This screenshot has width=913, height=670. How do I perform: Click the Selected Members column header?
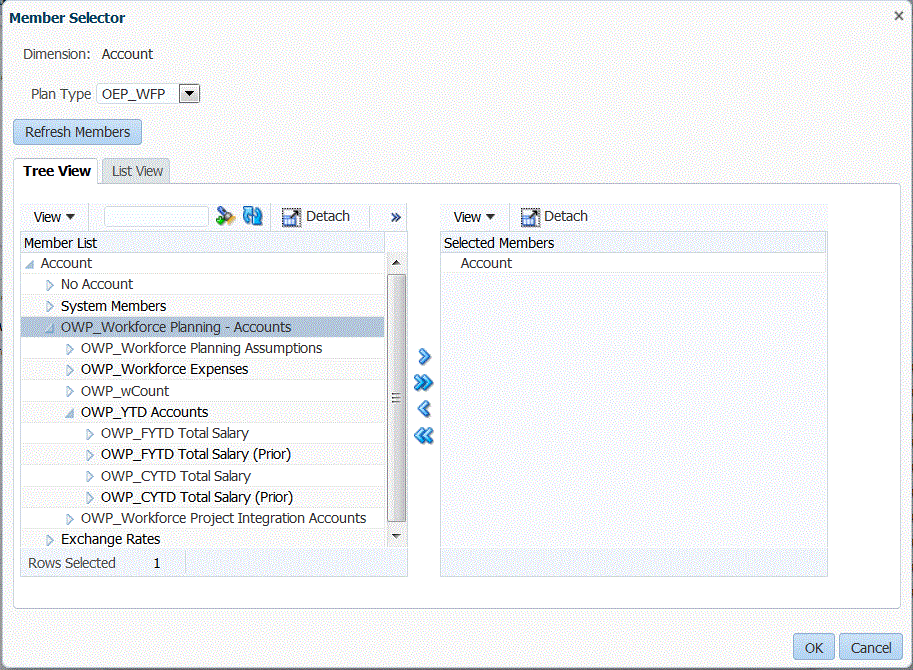click(634, 243)
